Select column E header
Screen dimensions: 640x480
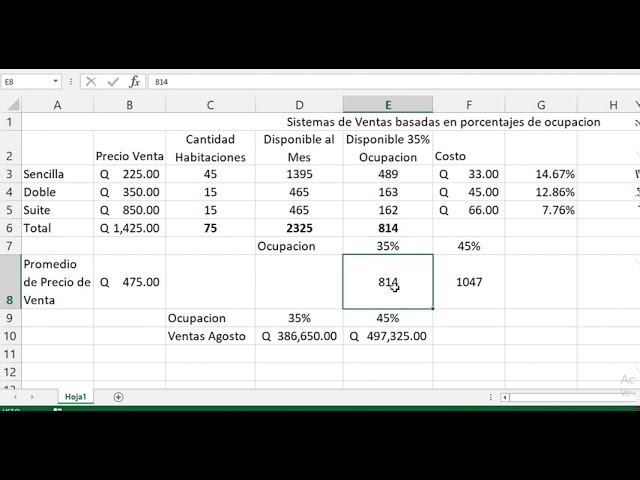pos(388,105)
